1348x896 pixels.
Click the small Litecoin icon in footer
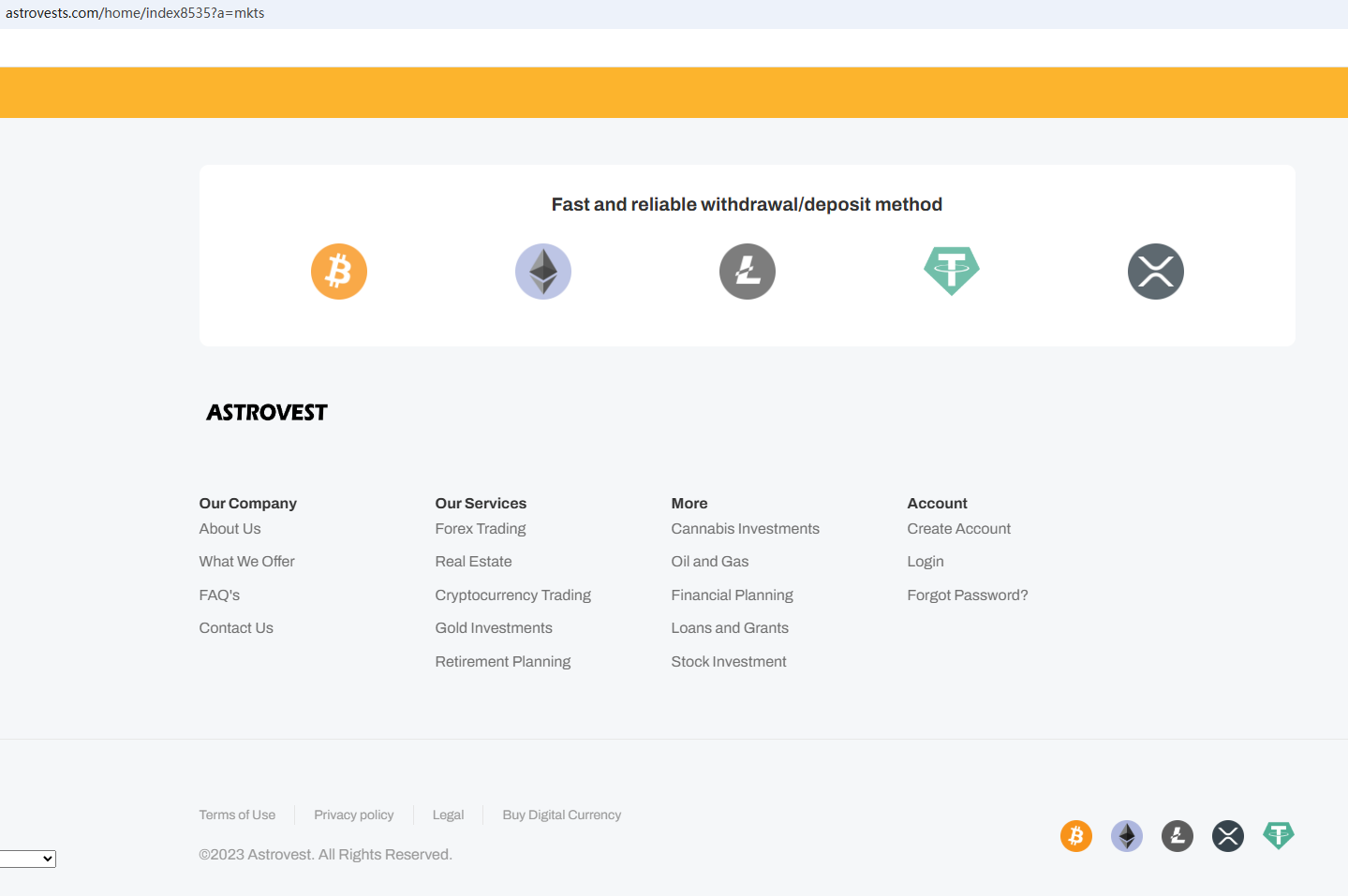tap(1178, 836)
